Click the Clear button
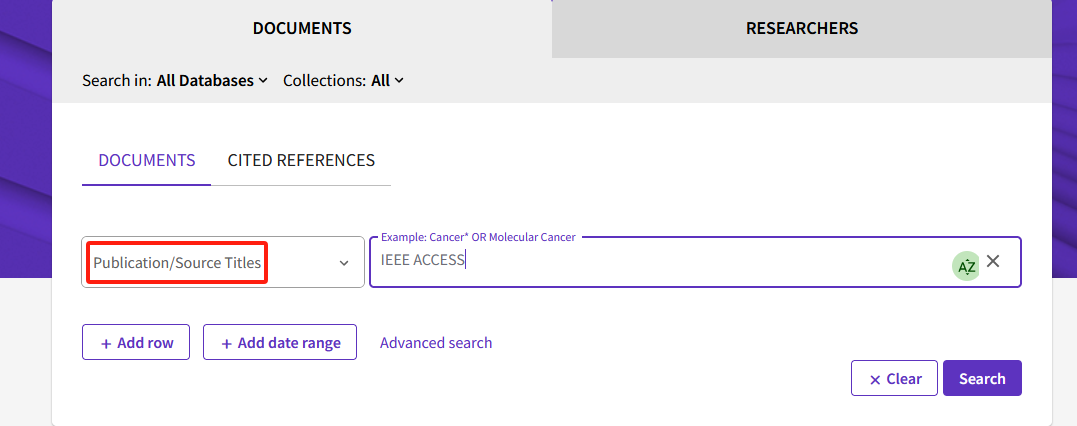 (894, 379)
